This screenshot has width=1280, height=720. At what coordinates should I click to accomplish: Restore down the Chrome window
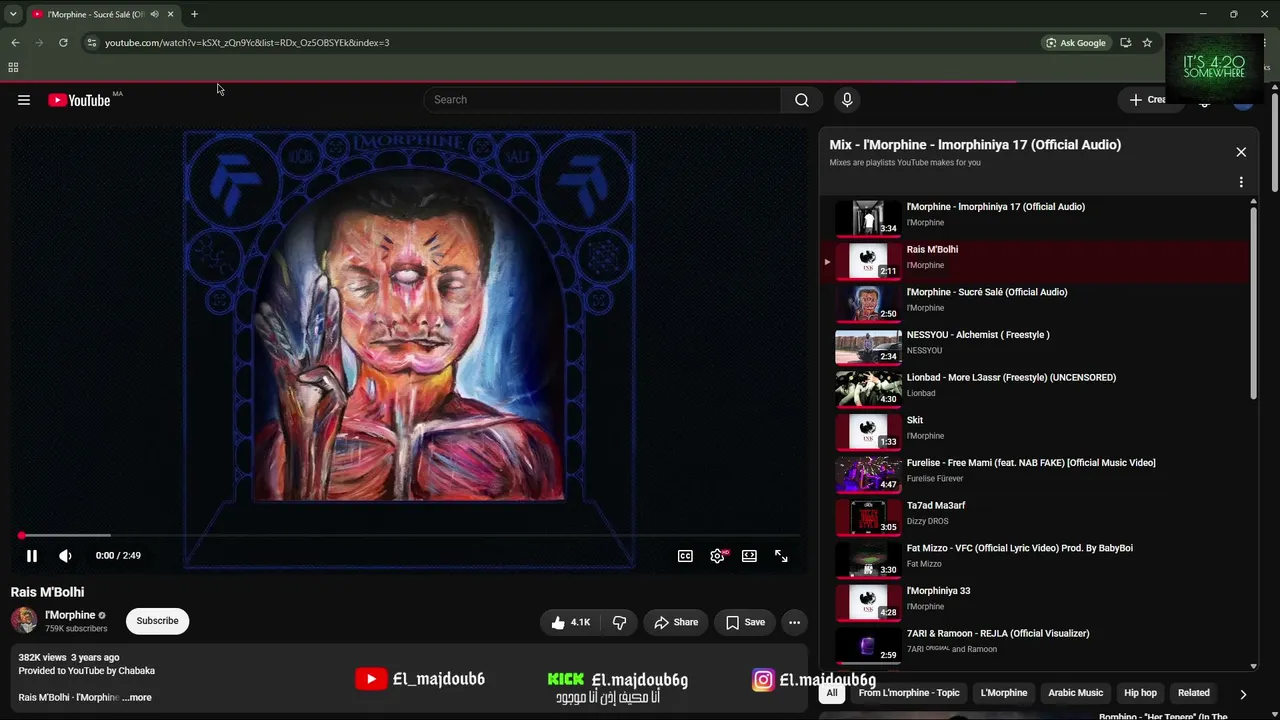1233,14
